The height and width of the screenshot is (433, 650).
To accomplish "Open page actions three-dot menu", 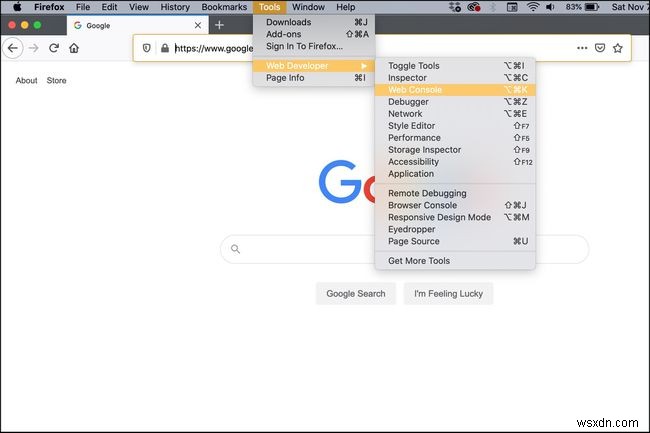I will coord(582,48).
